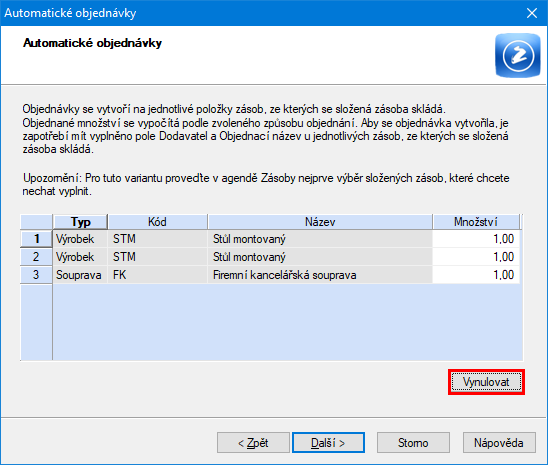Select row 2 header in the table
Viewport: 548px width, 465px height.
coord(36,257)
